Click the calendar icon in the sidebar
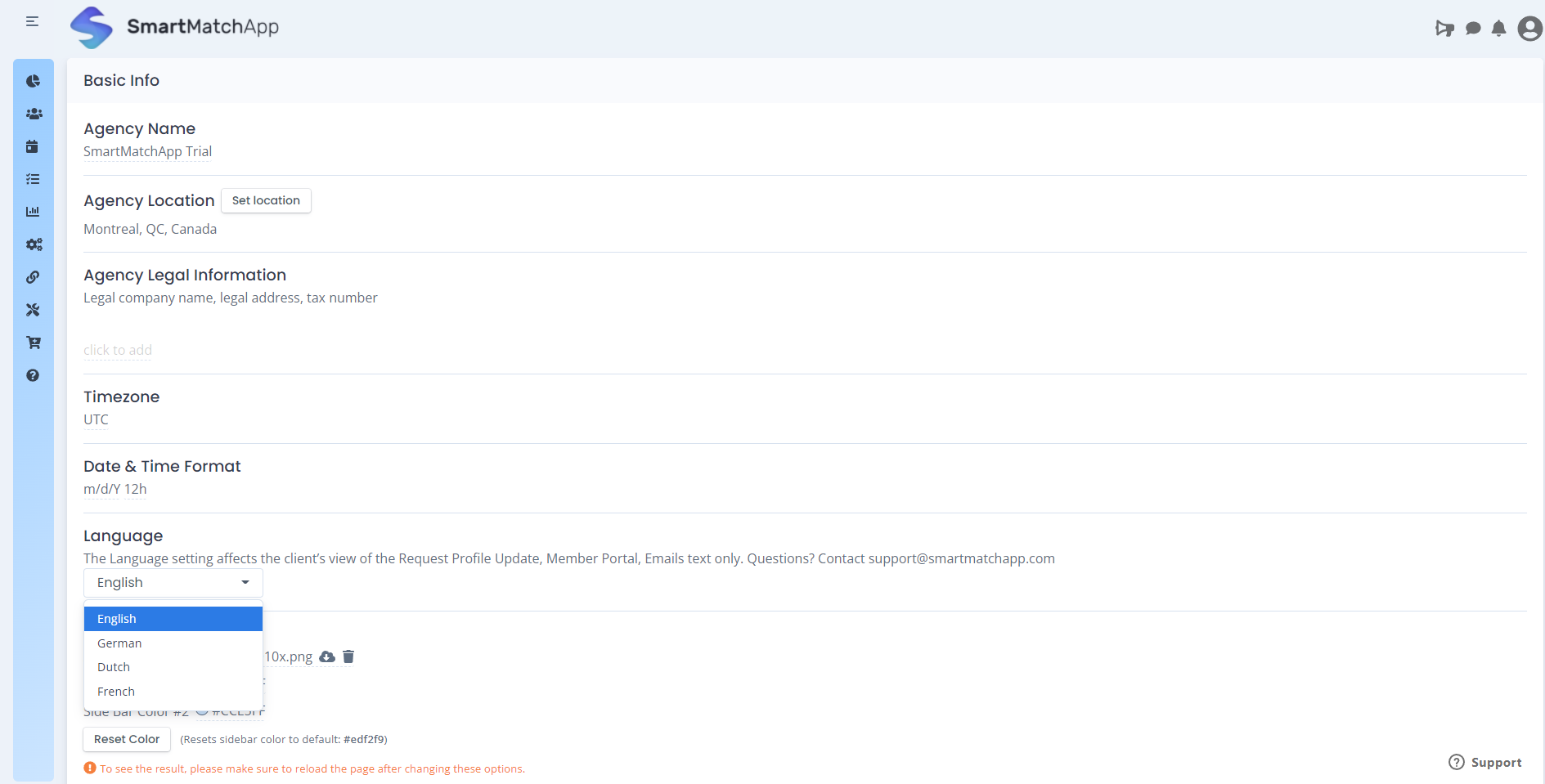This screenshot has width=1545, height=784. click(x=33, y=146)
